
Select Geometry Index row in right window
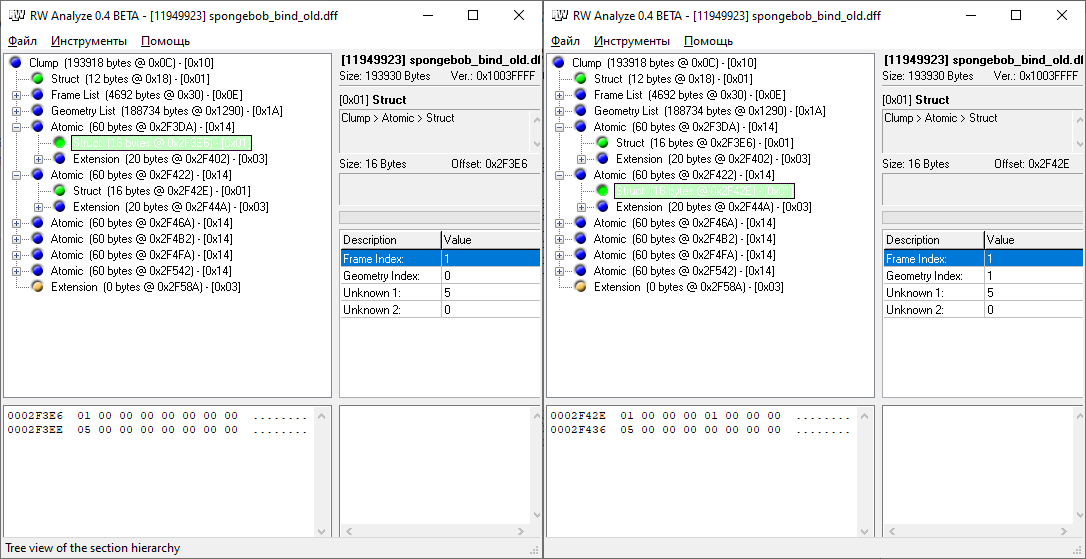coord(984,276)
